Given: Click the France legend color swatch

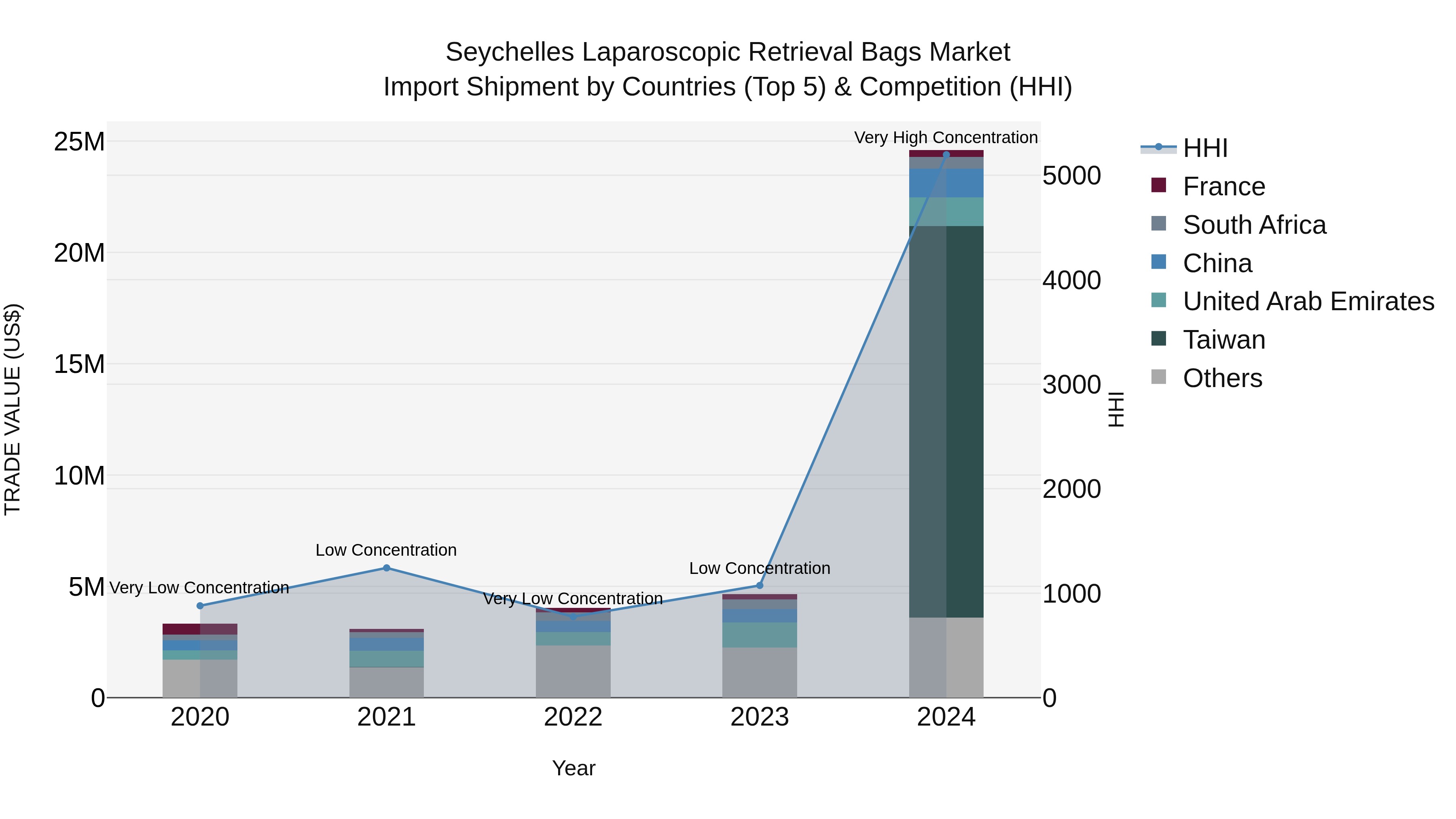Looking at the screenshot, I should tap(1158, 185).
